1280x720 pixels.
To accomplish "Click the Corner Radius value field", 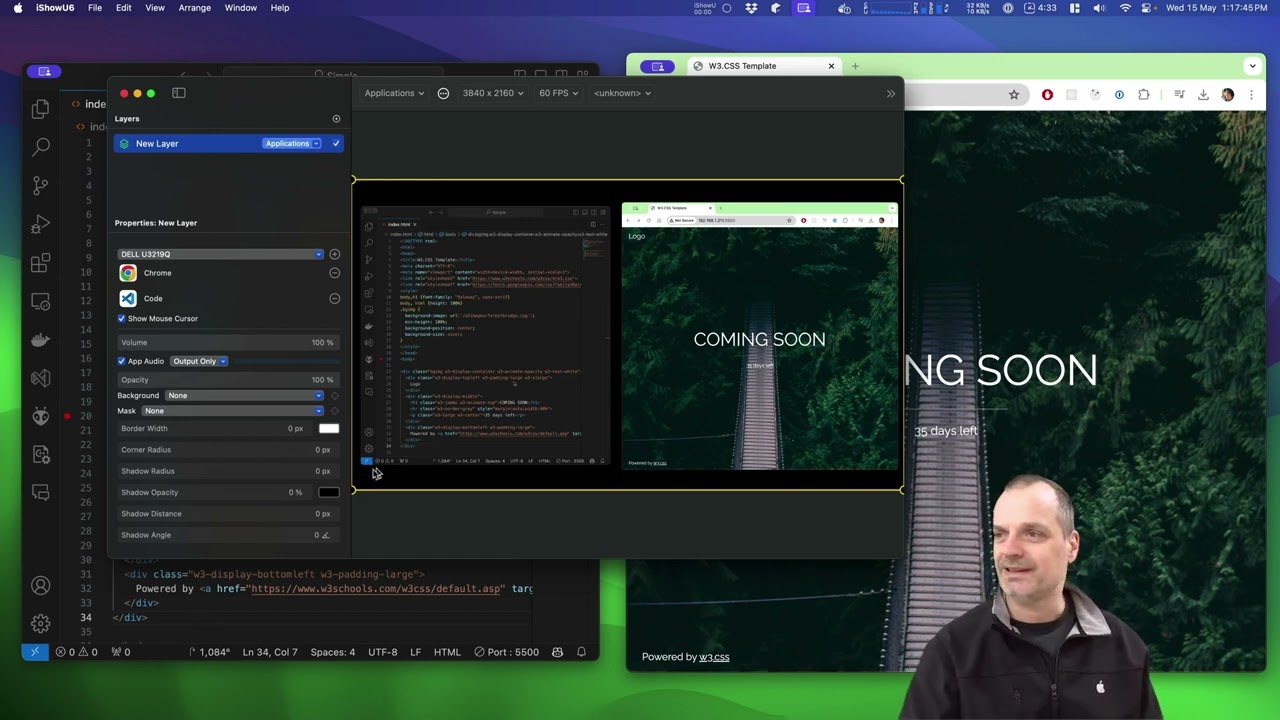I will [x=227, y=450].
